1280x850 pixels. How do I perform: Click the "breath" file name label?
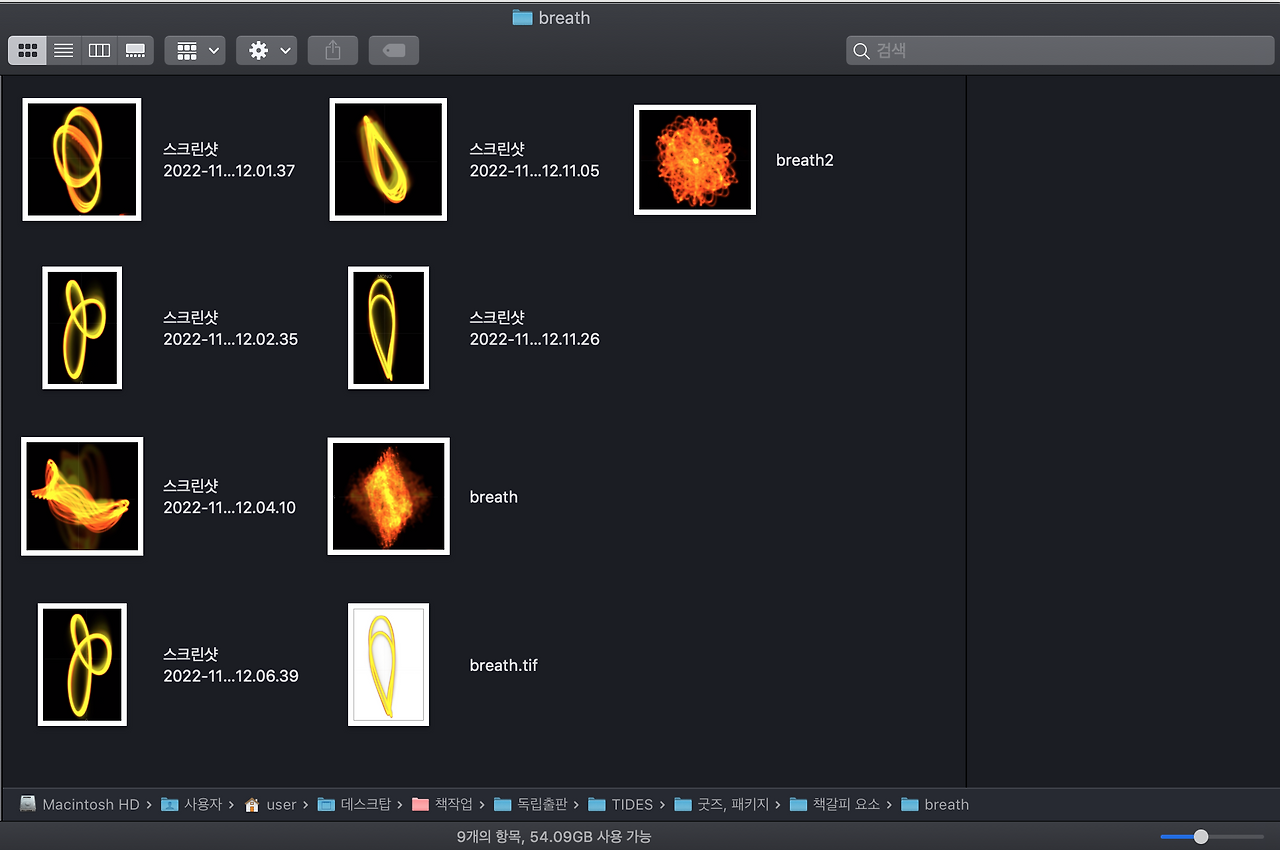[x=494, y=497]
